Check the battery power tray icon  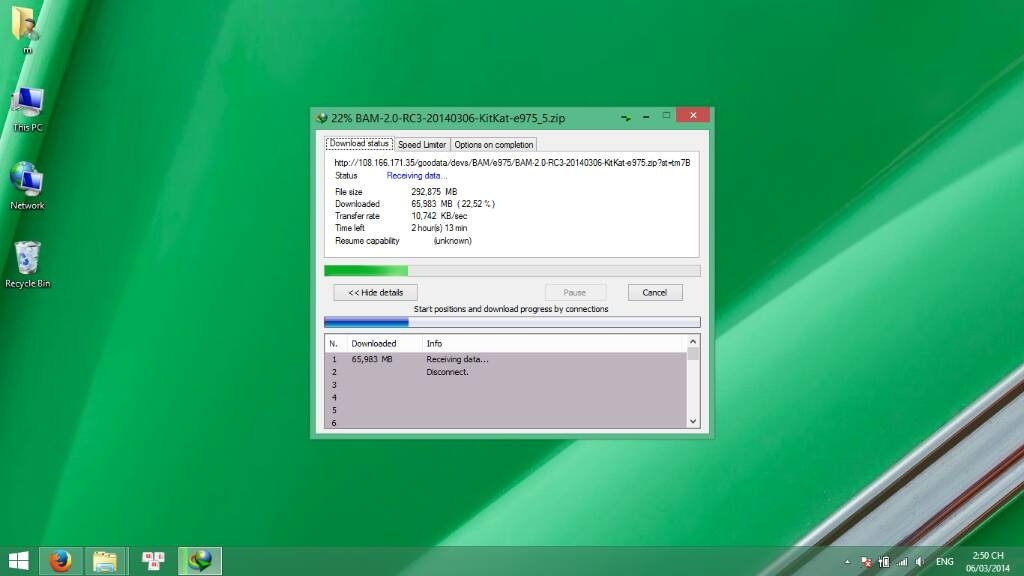pos(884,562)
